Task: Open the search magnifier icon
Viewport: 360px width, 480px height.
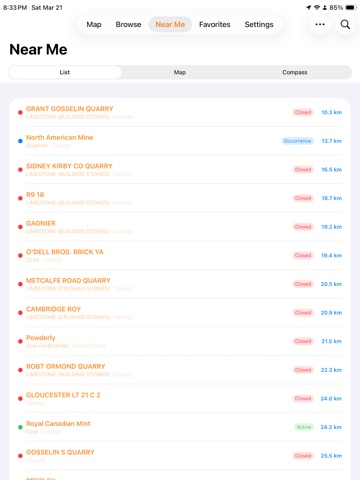Action: pyautogui.click(x=345, y=24)
